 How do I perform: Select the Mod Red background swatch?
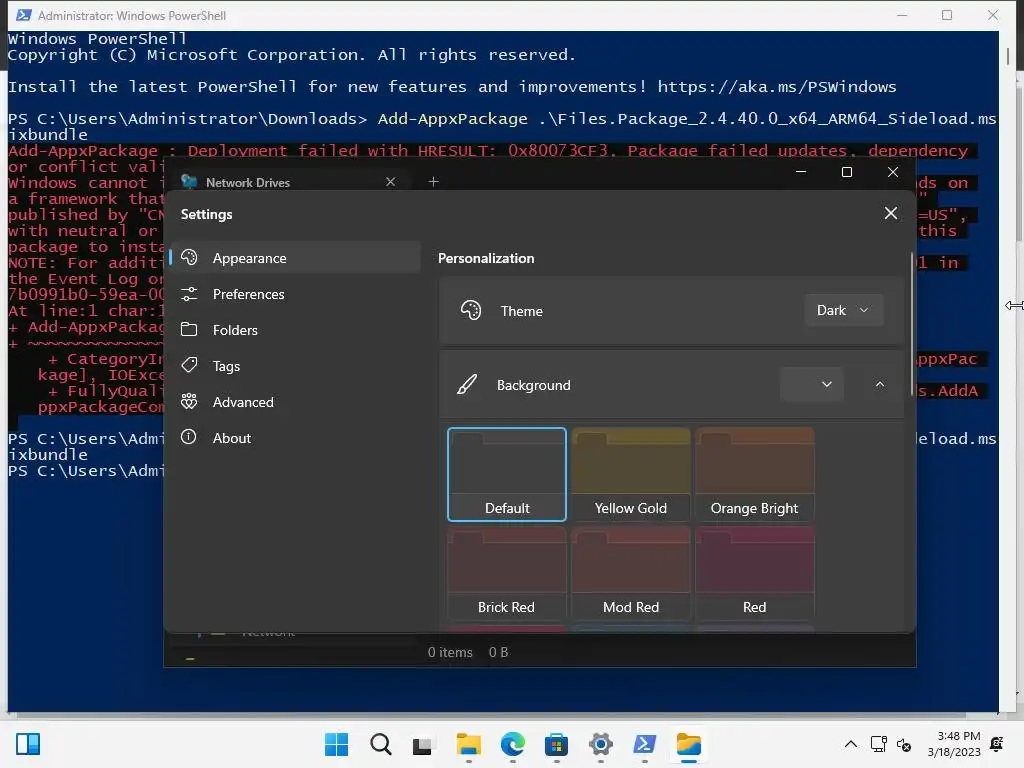[x=631, y=573]
